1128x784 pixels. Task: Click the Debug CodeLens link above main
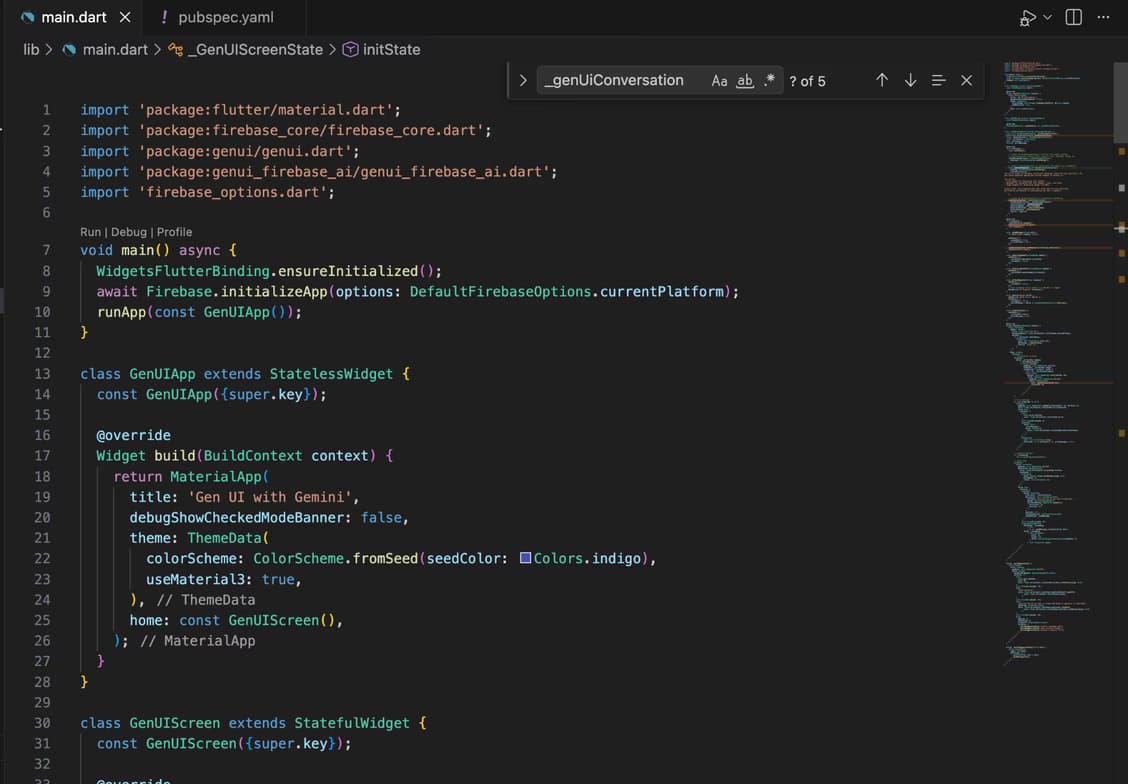[x=129, y=232]
